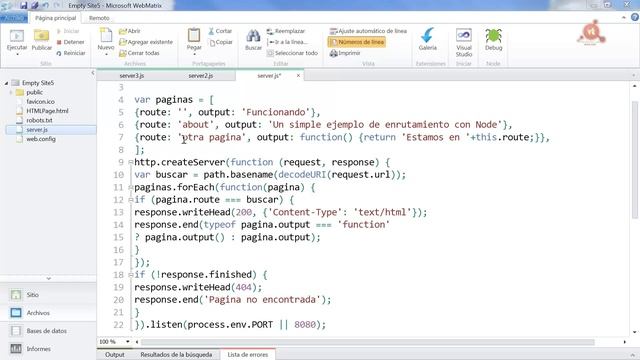Open the Bases de datos workspace
Screen dimensions: 640x360
48,331
